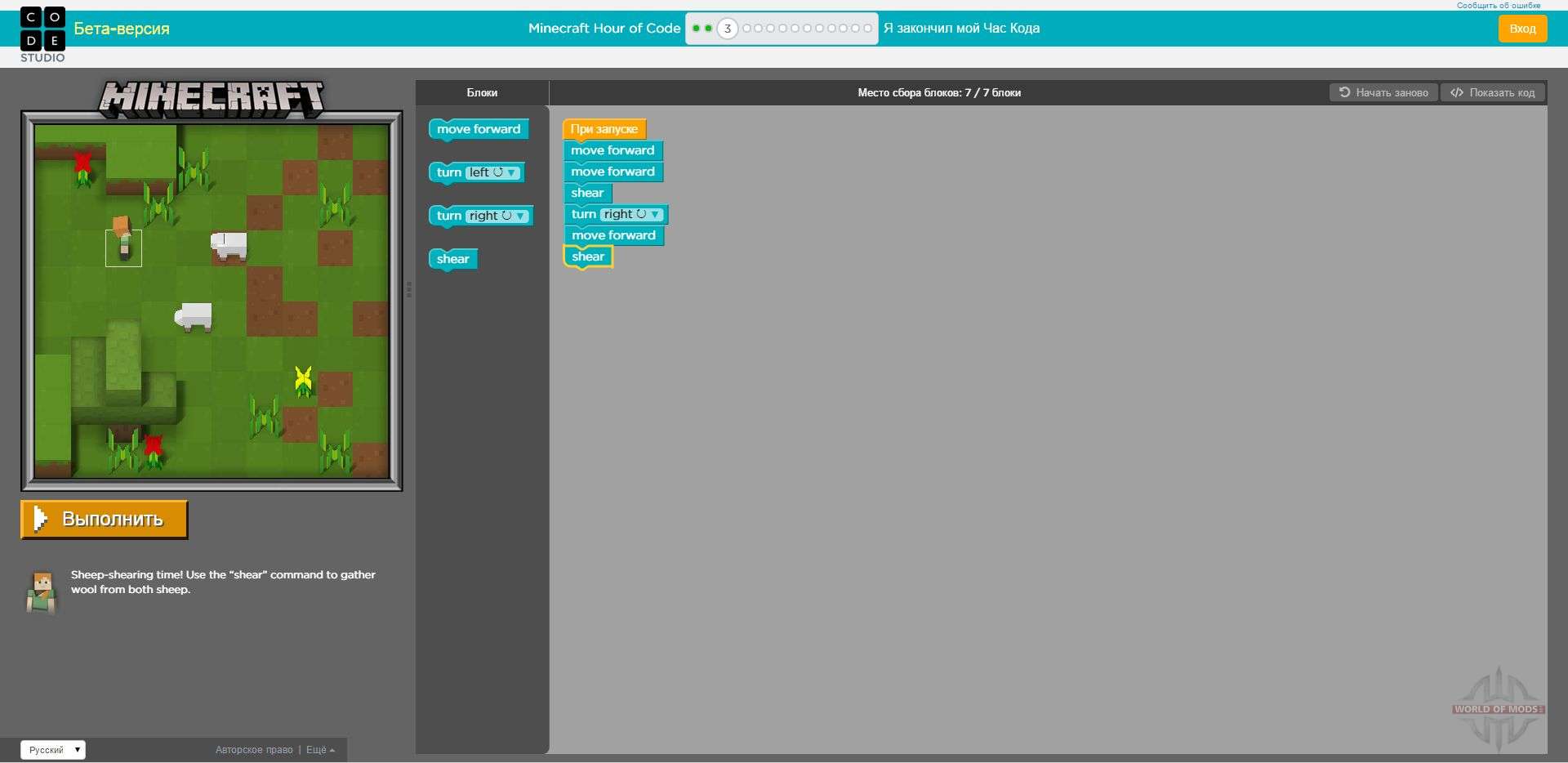
Task: Click the red flower in the top-left of the board
Action: 82,168
